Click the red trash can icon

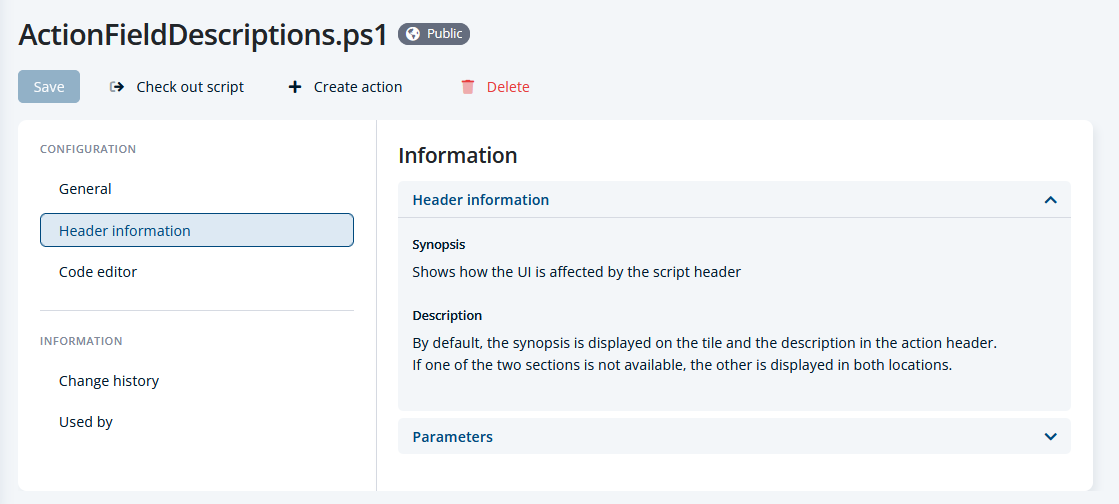(467, 87)
